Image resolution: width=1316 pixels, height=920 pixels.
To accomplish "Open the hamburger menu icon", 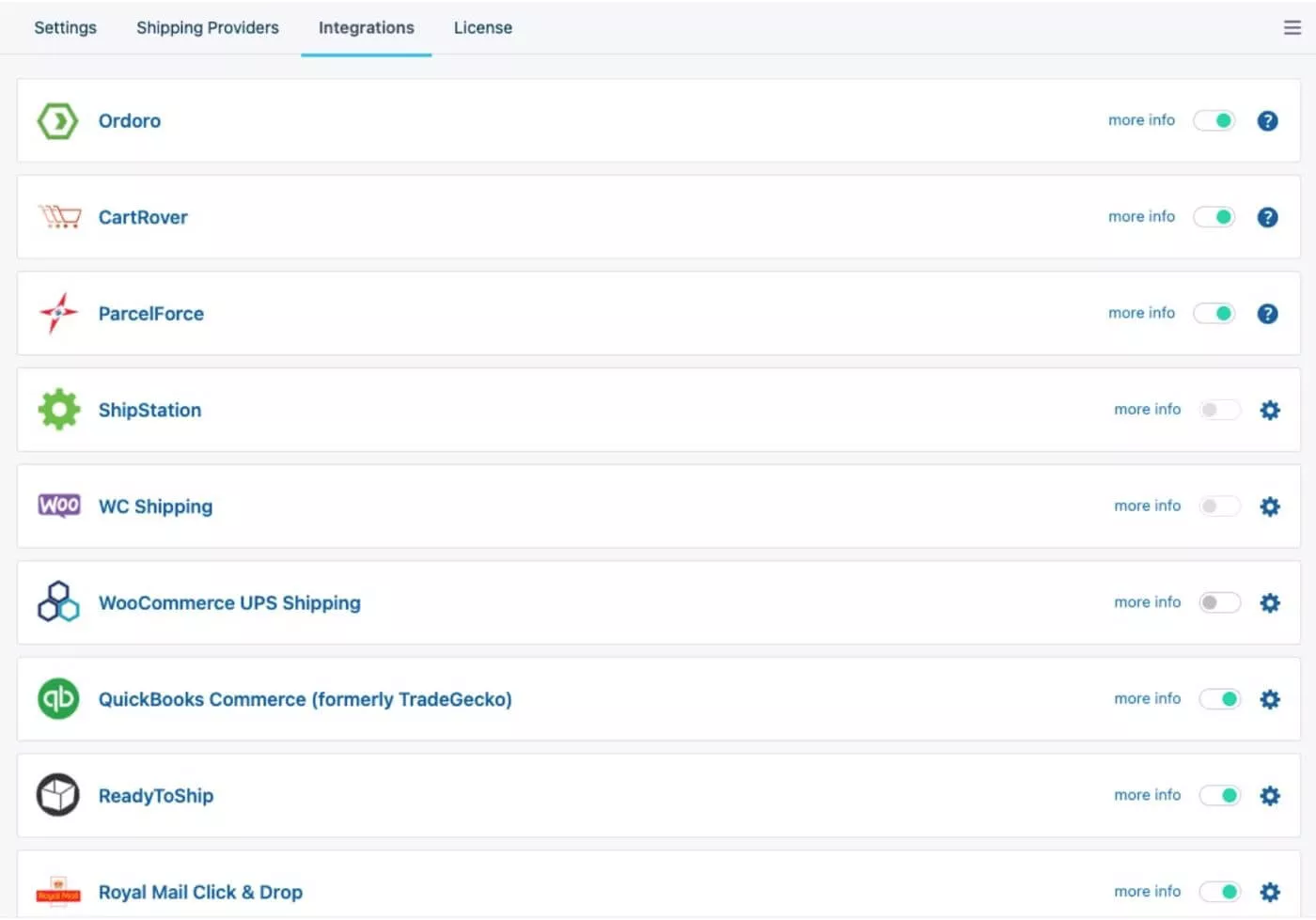I will (1292, 28).
